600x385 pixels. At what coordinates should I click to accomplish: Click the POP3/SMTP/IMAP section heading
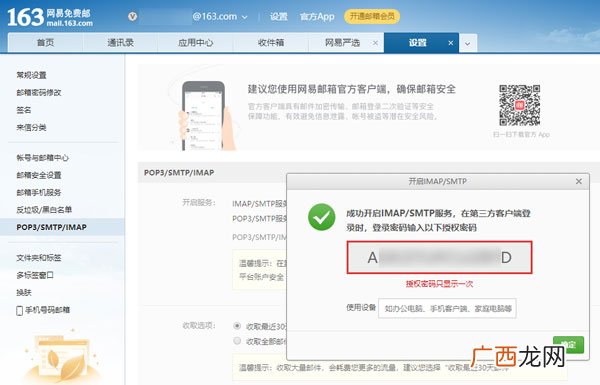coord(179,173)
